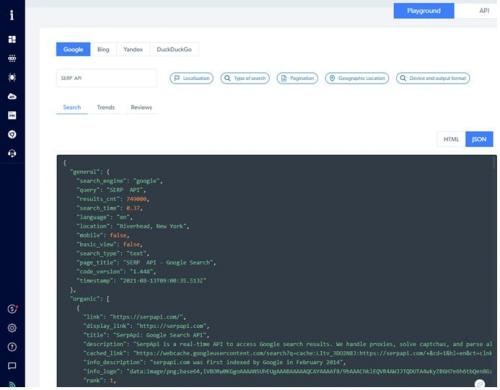Image resolution: width=500 pixels, height=390 pixels.
Task: Open the Device and output format pill
Action: click(x=433, y=78)
